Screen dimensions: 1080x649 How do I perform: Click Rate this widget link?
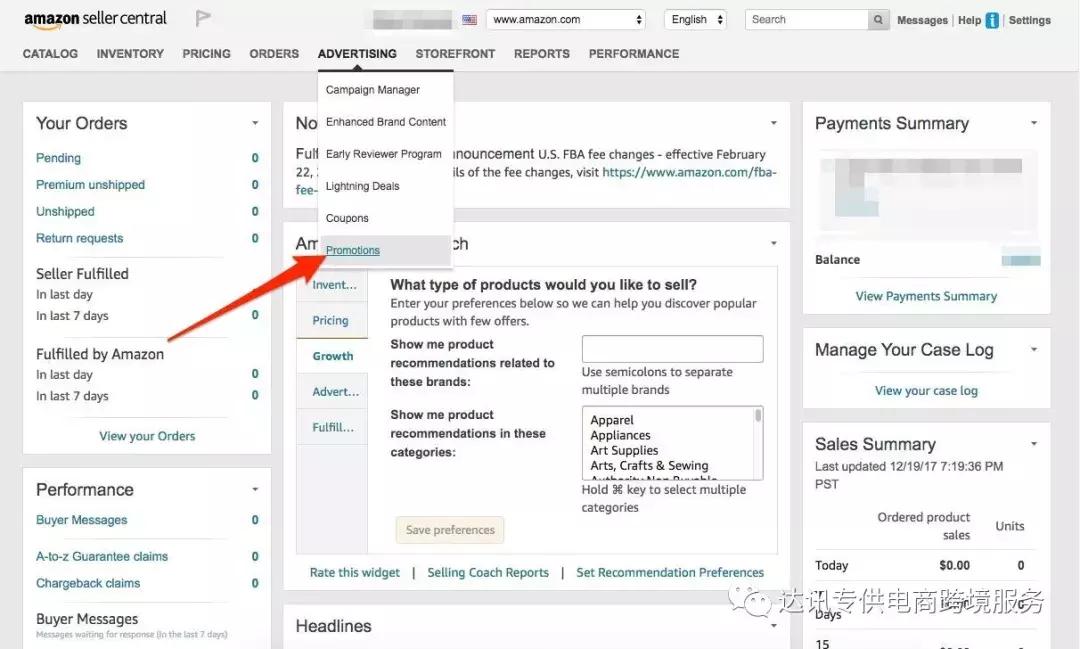point(355,573)
